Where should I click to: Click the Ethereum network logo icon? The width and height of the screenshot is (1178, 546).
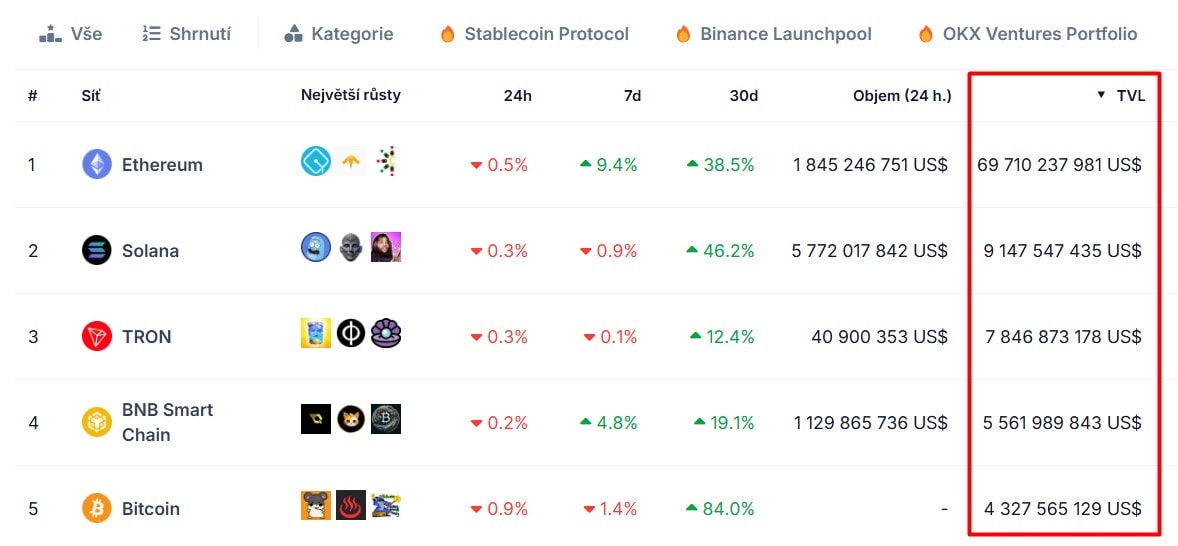97,165
